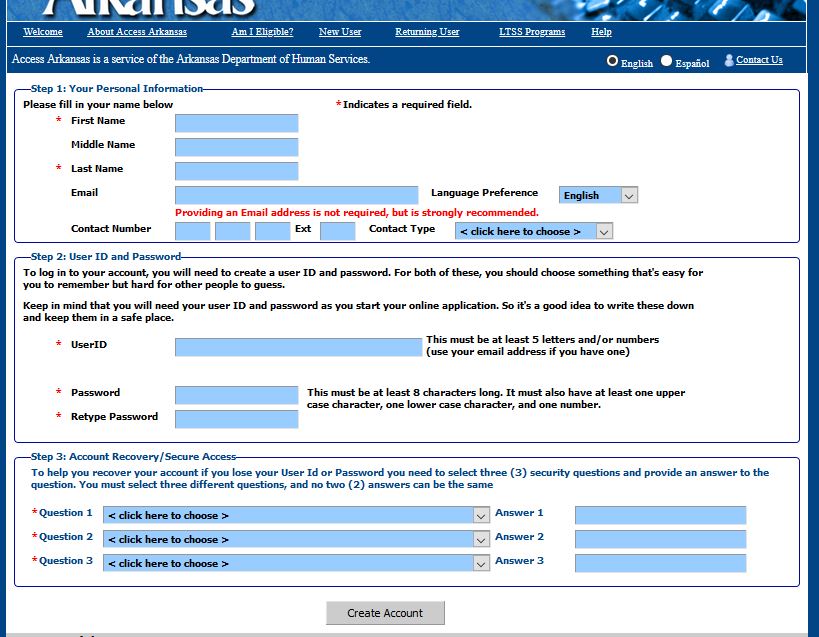Click into the Password field
The height and width of the screenshot is (637, 819).
[237, 395]
